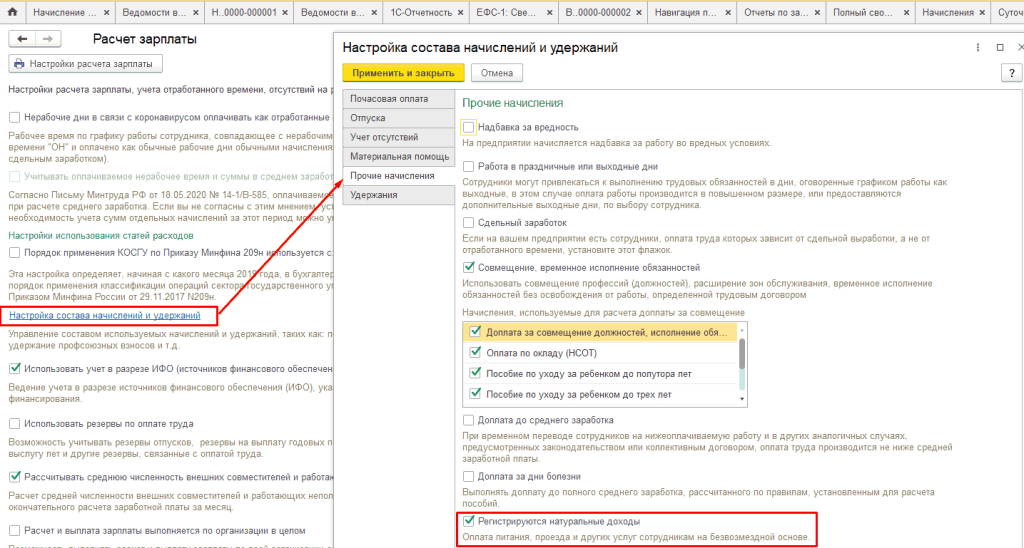1024x548 pixels.
Task: Select the Отпуска section
Action: point(398,118)
